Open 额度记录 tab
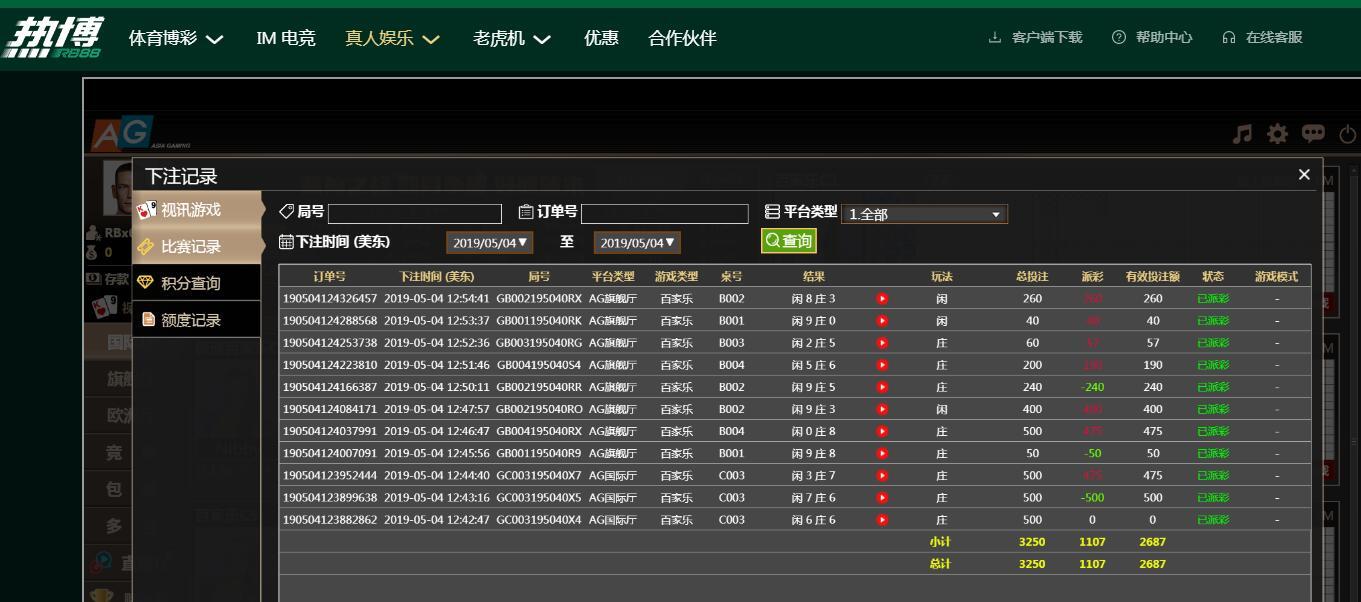The width and height of the screenshot is (1361, 602). (x=191, y=321)
